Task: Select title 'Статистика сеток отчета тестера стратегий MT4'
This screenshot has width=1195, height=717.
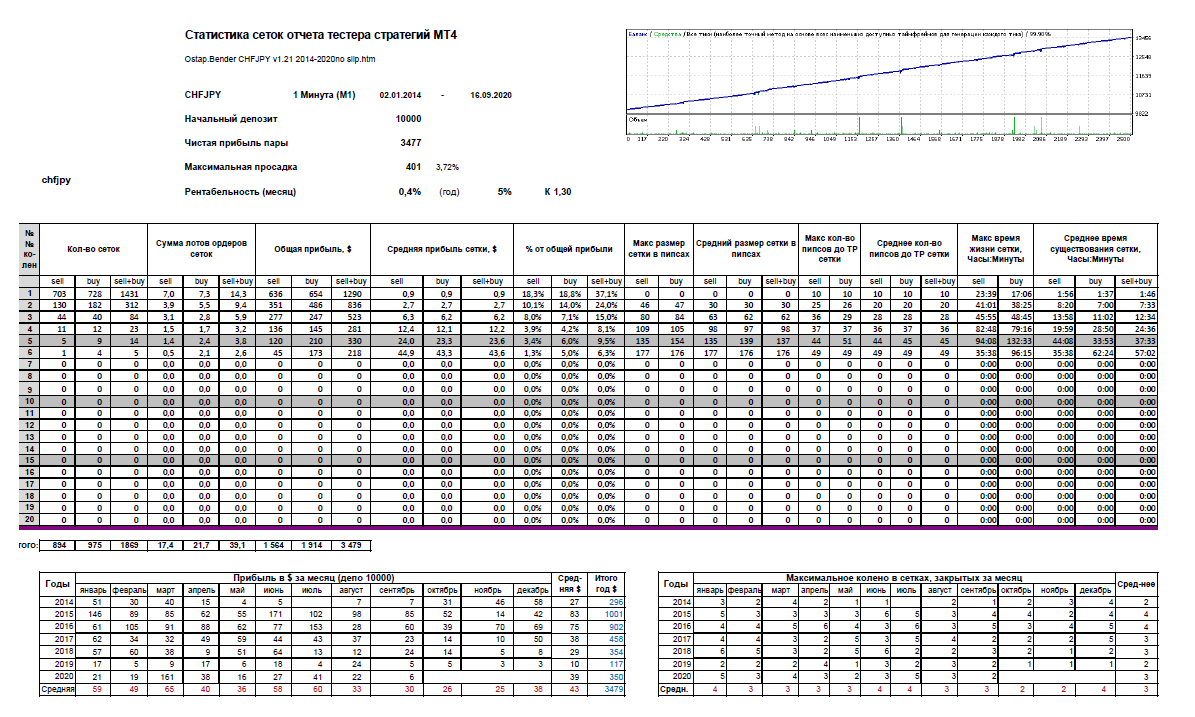Action: tap(321, 35)
